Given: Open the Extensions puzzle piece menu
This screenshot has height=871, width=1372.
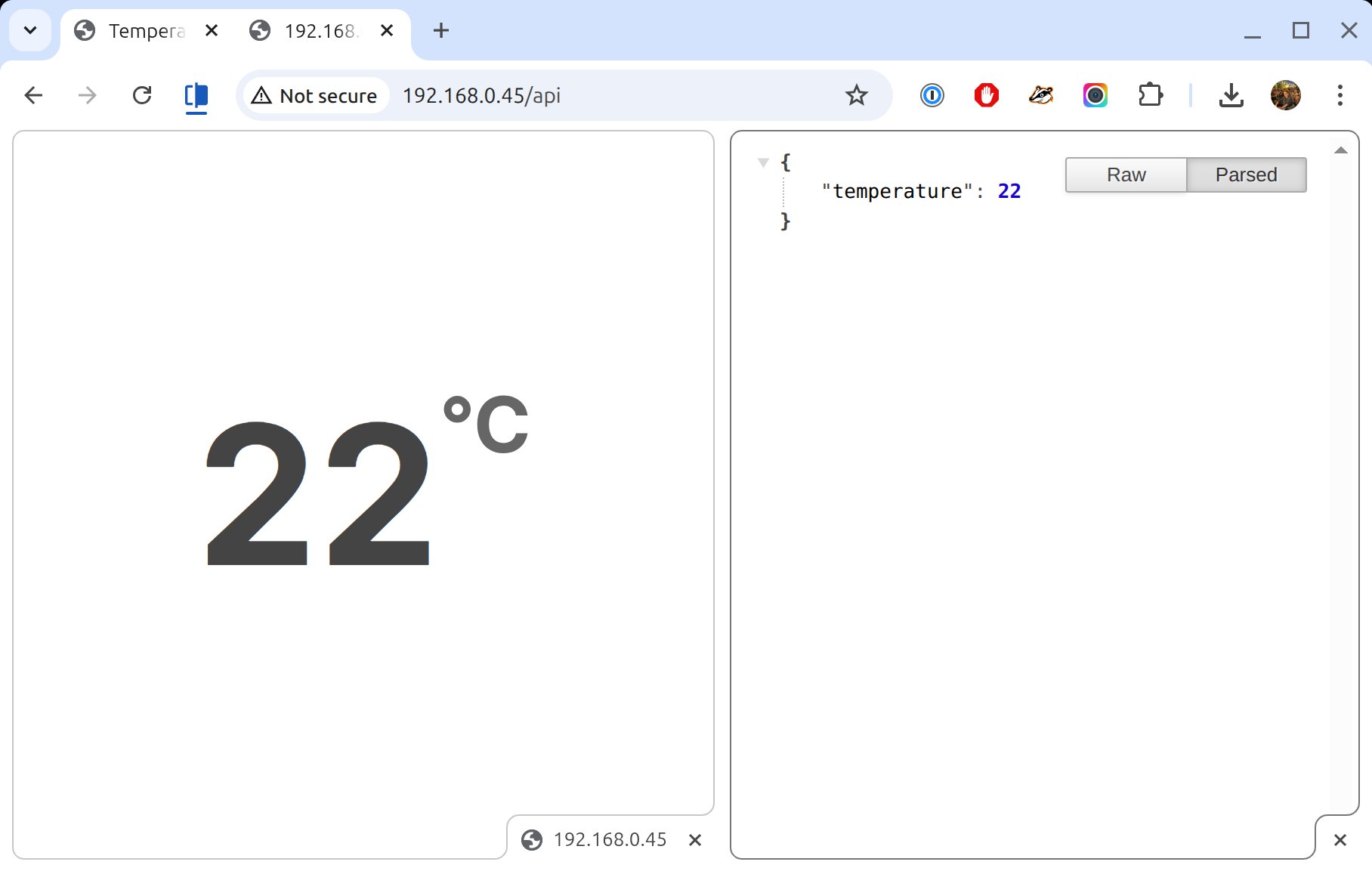Looking at the screenshot, I should [x=1150, y=96].
